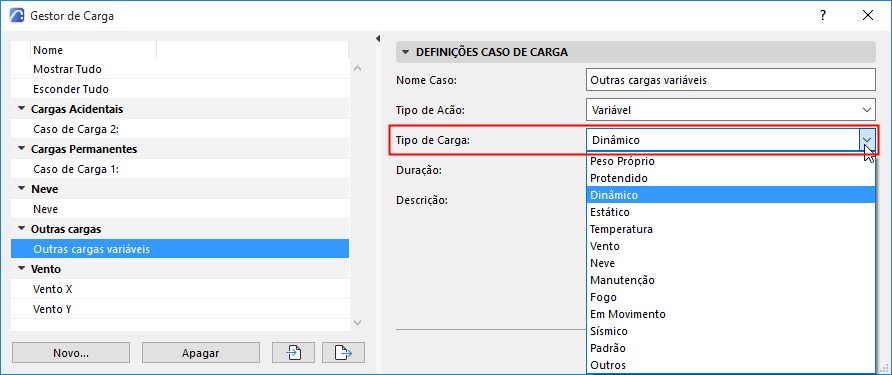Choose Protendido load type
Image resolution: width=892 pixels, height=375 pixels.
tap(730, 178)
